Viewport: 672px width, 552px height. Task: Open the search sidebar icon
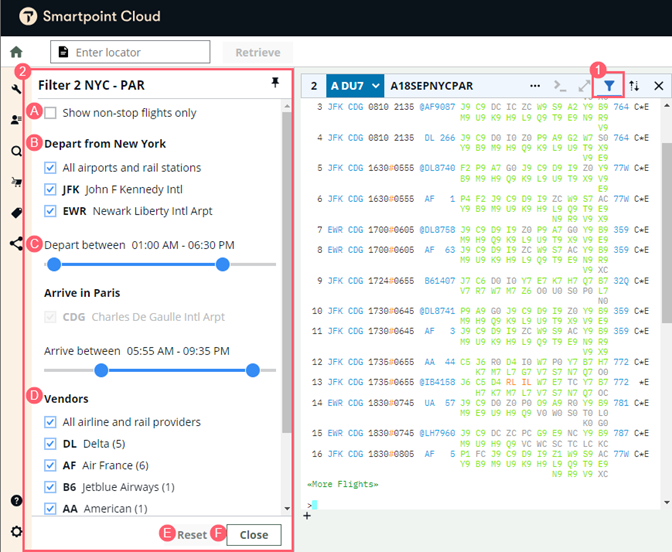tap(16, 151)
